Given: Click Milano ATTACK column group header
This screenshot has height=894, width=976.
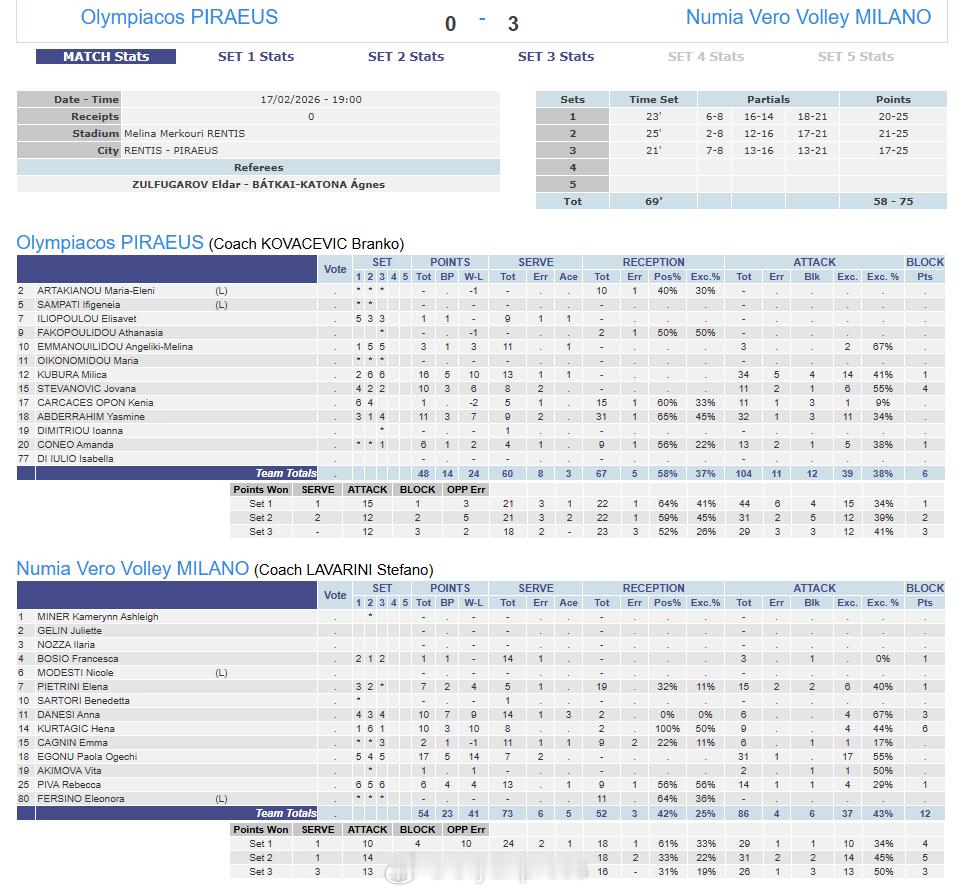Looking at the screenshot, I should point(814,588).
